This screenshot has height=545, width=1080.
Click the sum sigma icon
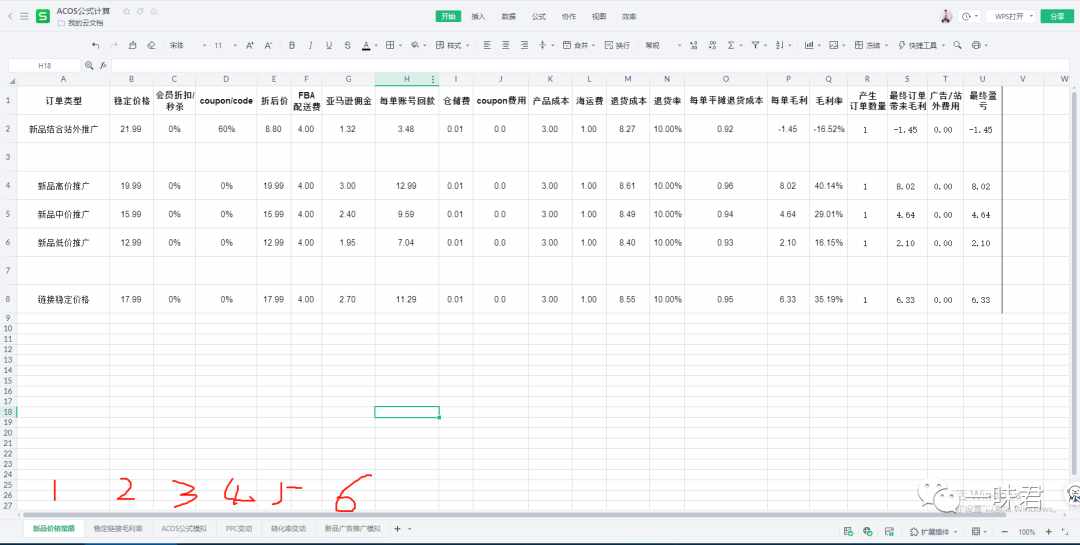tap(731, 45)
